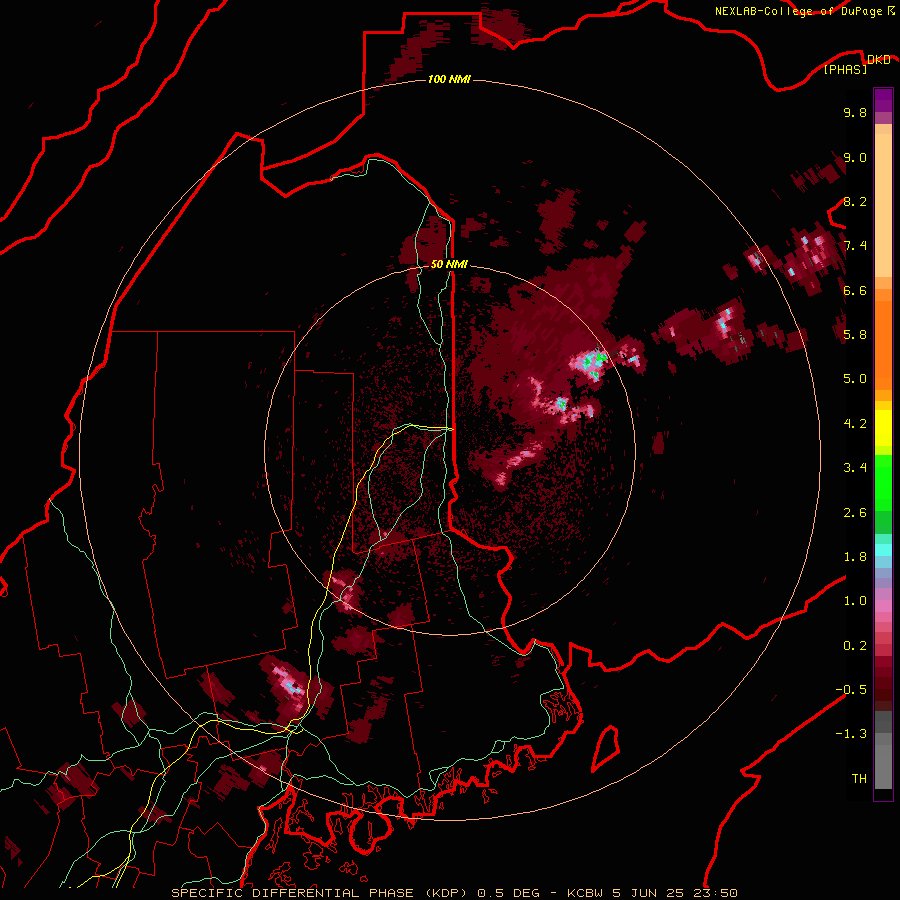Click the DKD product code label
Viewport: 900px width, 900px height.
(x=879, y=59)
